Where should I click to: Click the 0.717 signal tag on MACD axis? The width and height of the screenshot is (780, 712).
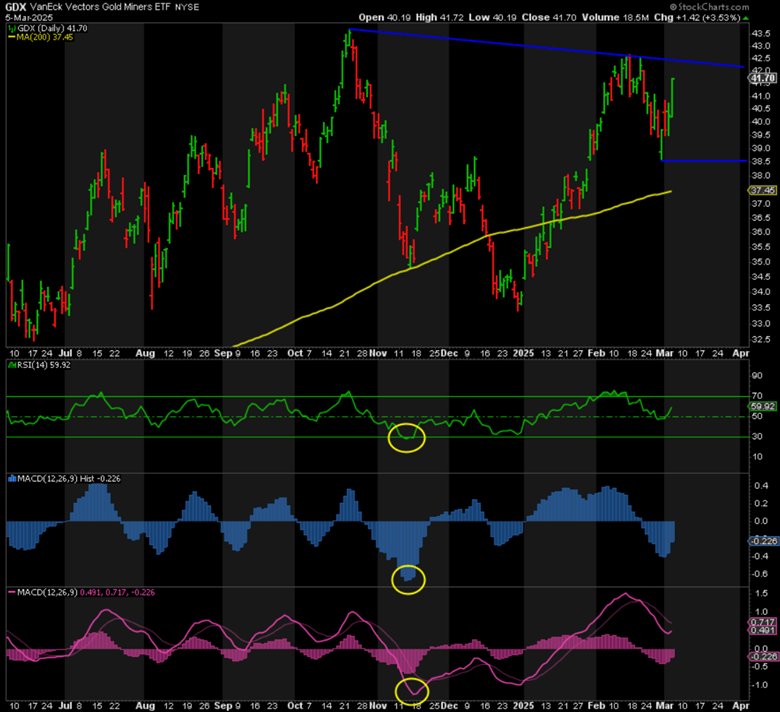763,622
